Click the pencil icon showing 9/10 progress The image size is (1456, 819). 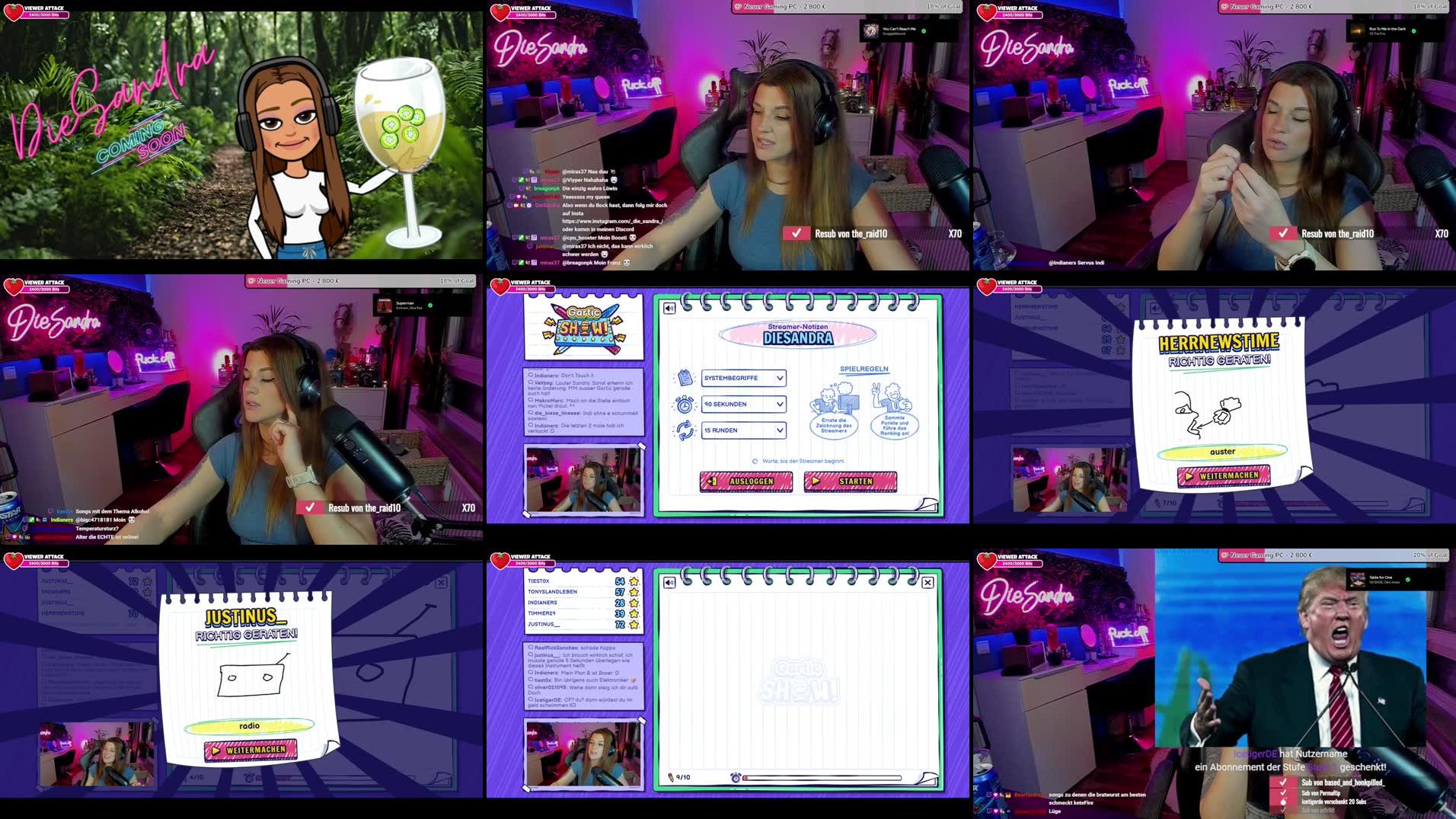(x=670, y=778)
